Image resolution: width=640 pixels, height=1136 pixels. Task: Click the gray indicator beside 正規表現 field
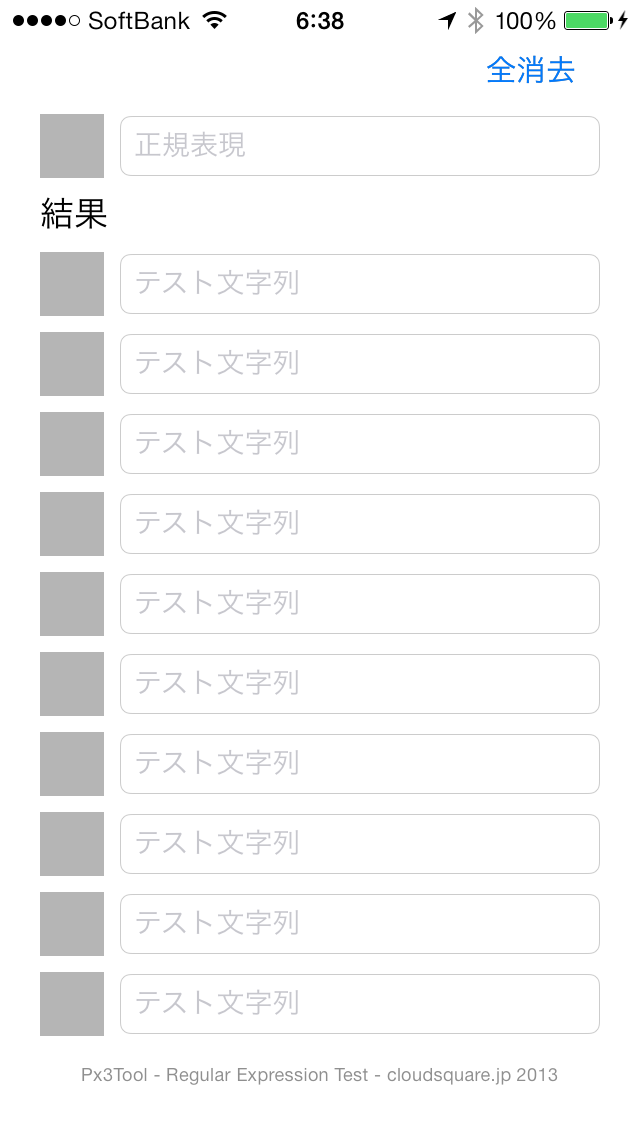(72, 146)
